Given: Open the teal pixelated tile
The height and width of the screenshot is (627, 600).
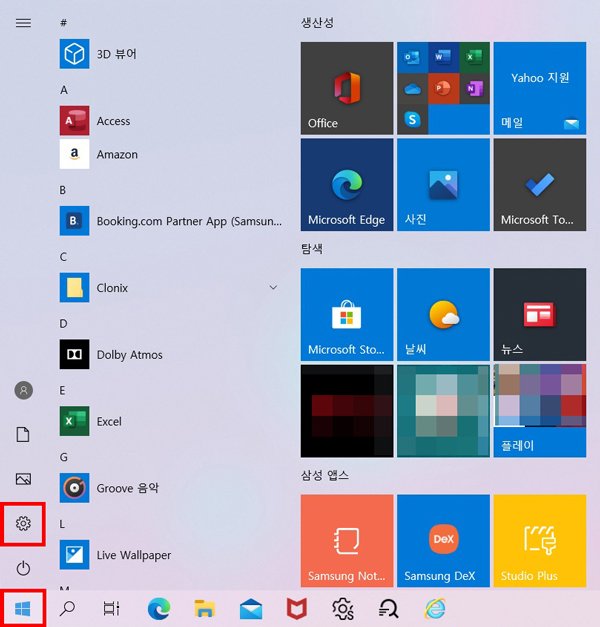Looking at the screenshot, I should 443,411.
